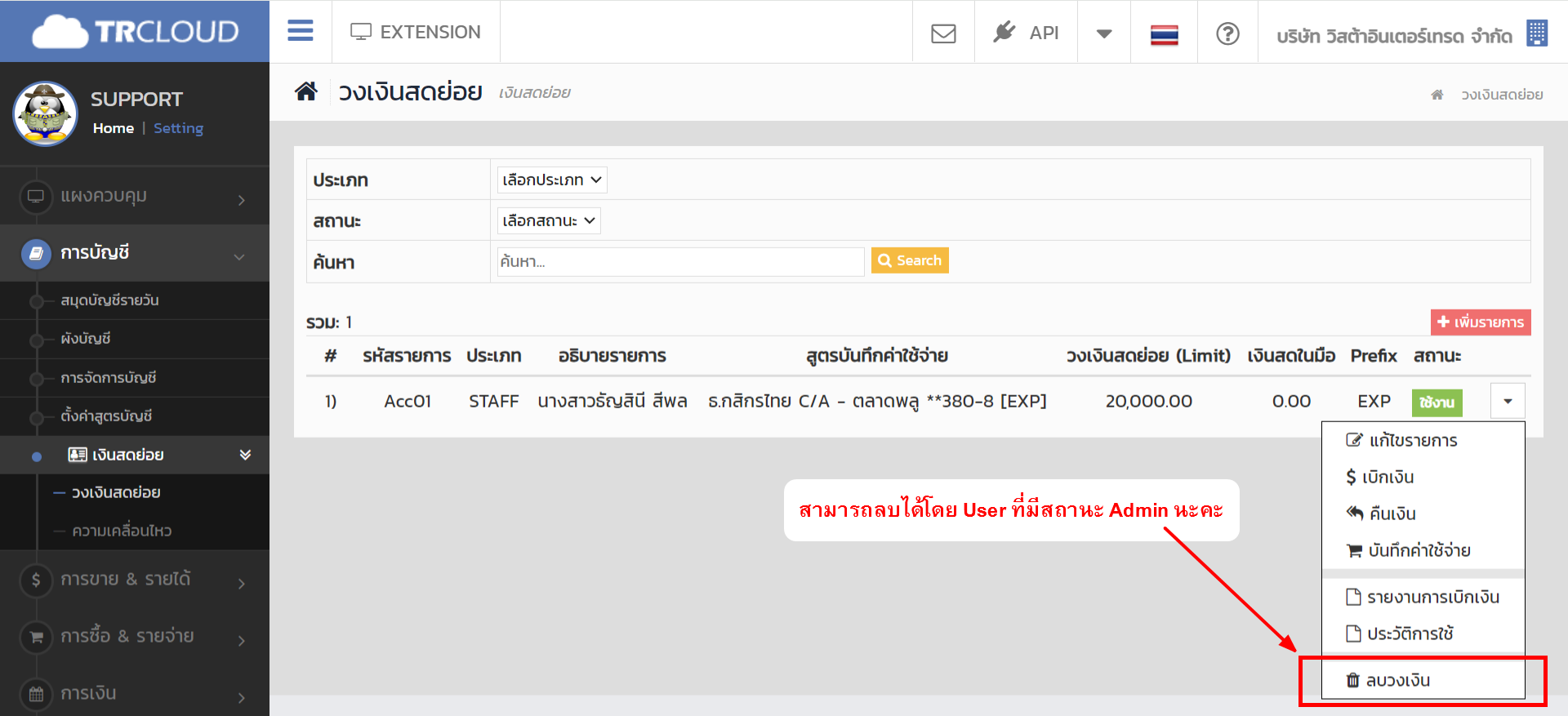The image size is (1568, 716).
Task: Click the TRCLOUD logo
Action: [x=135, y=32]
